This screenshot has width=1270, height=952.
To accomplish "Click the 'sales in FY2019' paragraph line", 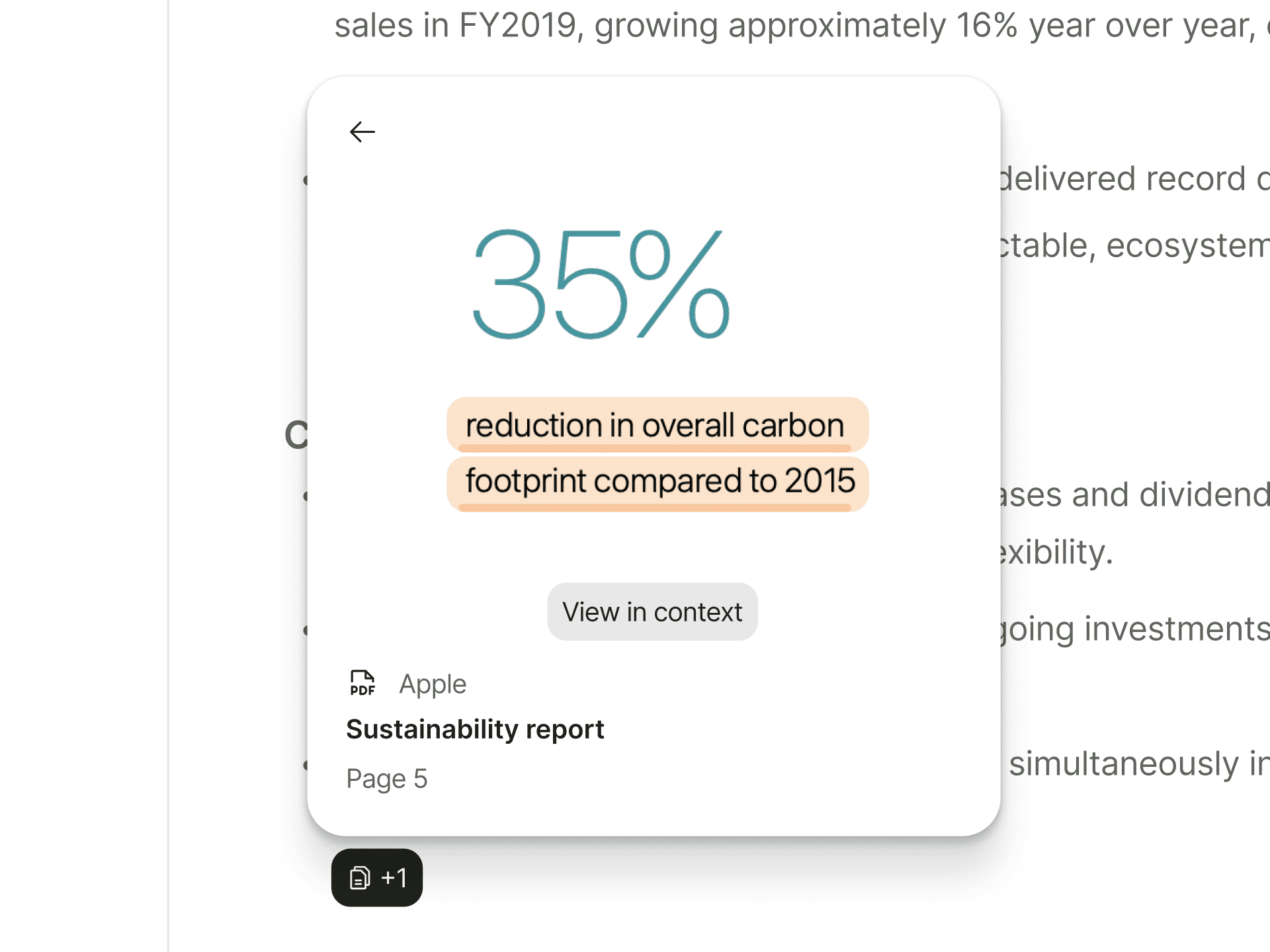I will 794,26.
